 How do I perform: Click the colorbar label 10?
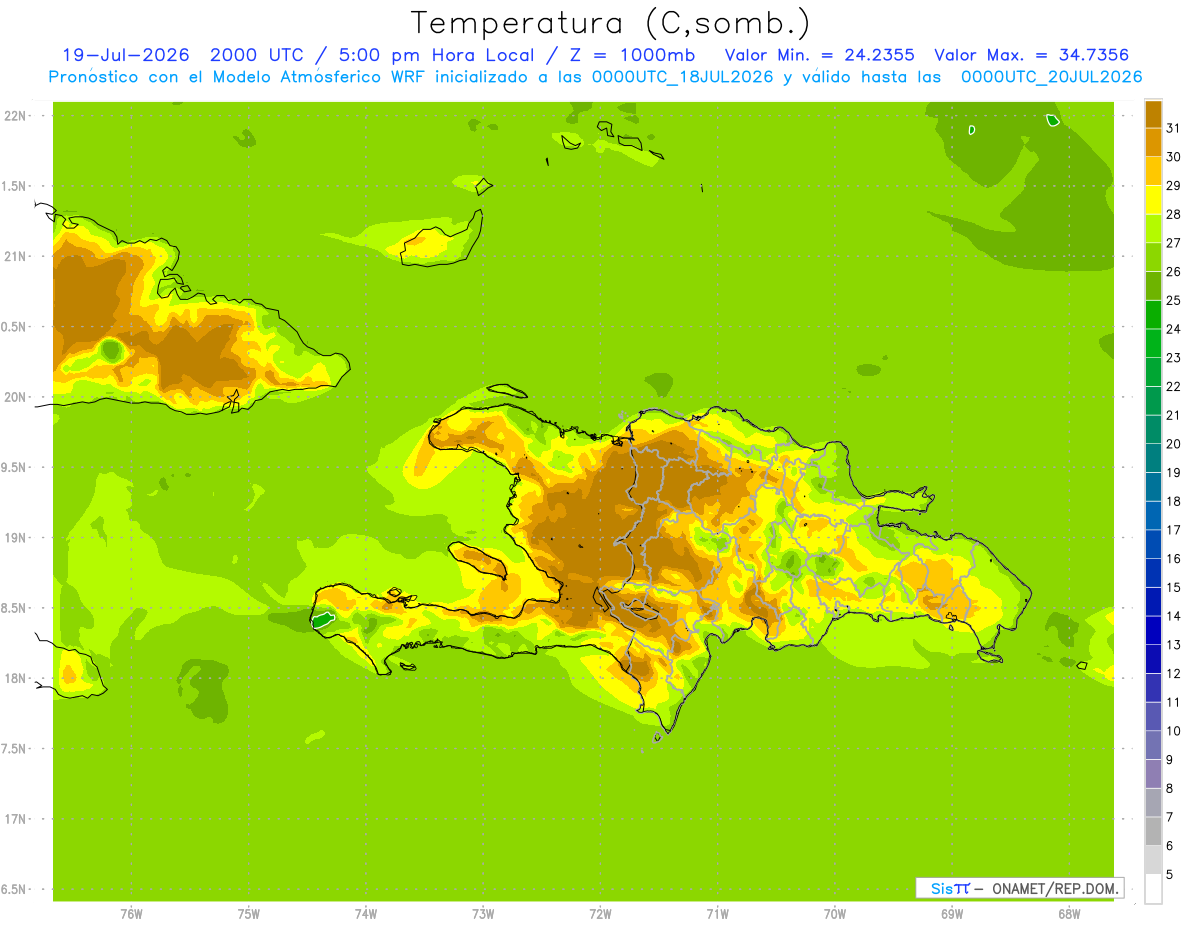coord(1173,731)
